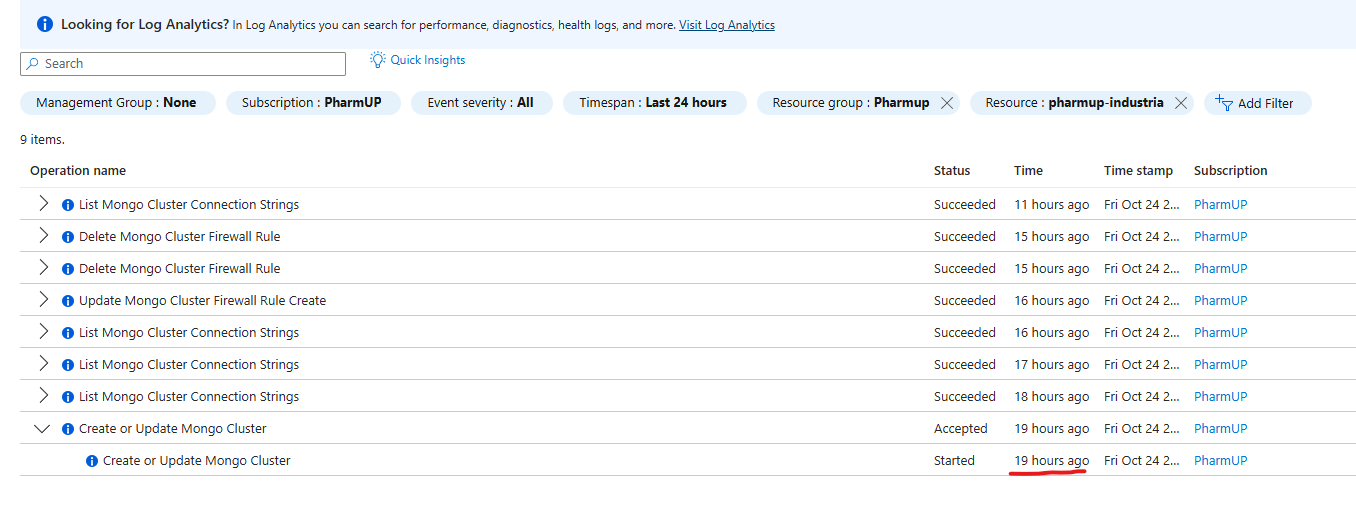Open the Subscription PharmUP filter pill
Image resolution: width=1356 pixels, height=507 pixels.
[x=311, y=103]
